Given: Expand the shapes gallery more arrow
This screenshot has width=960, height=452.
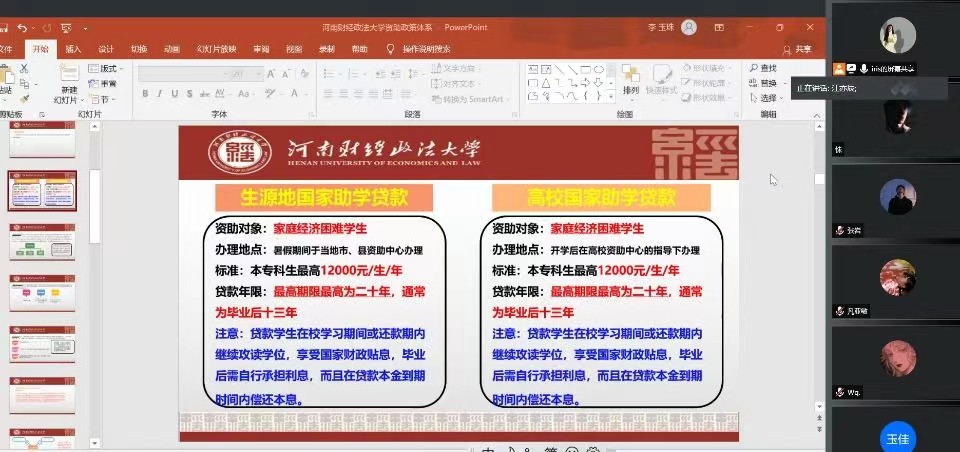Looking at the screenshot, I should pos(611,96).
